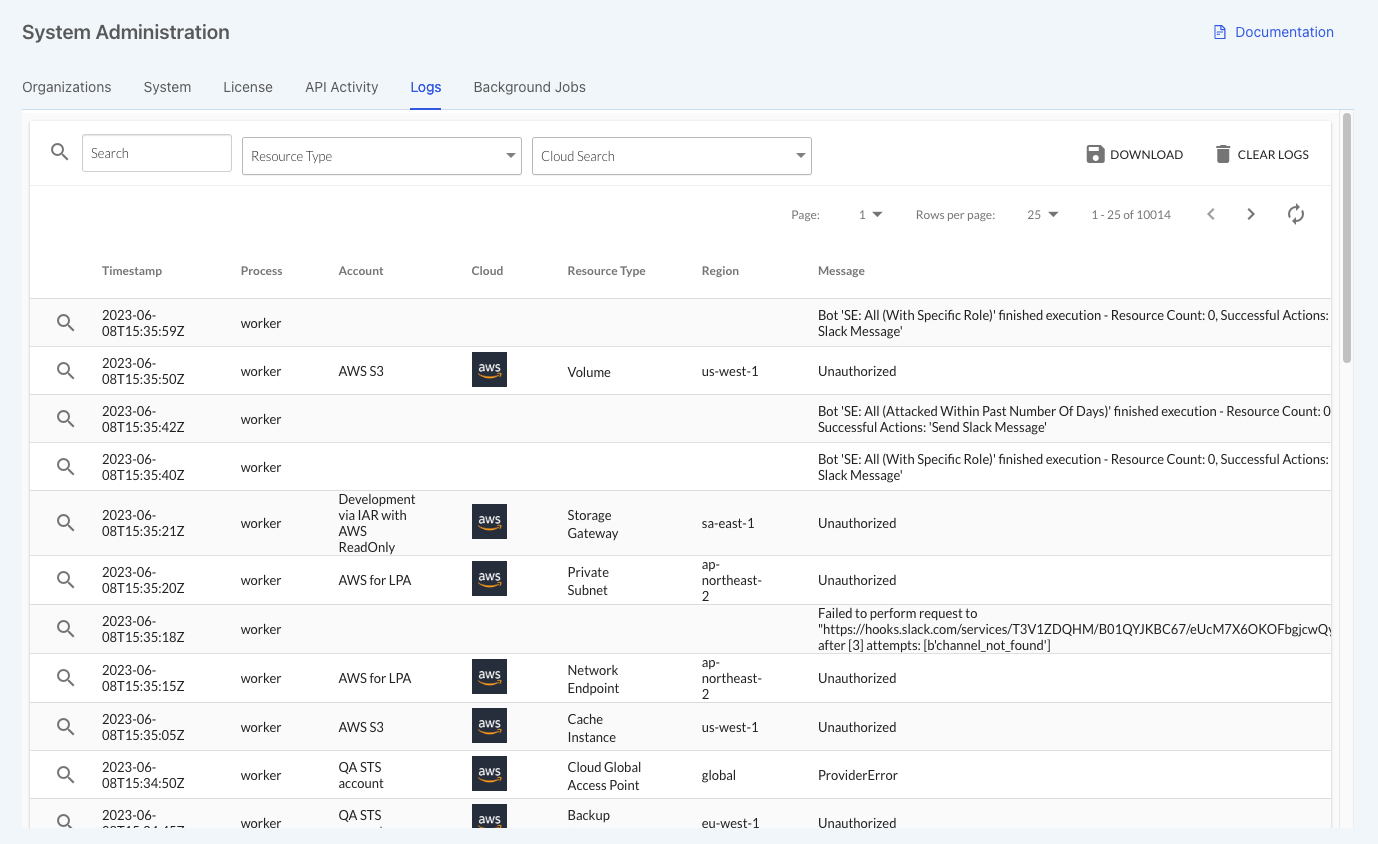Click the refresh logs icon
This screenshot has height=844, width=1378.
[1296, 214]
